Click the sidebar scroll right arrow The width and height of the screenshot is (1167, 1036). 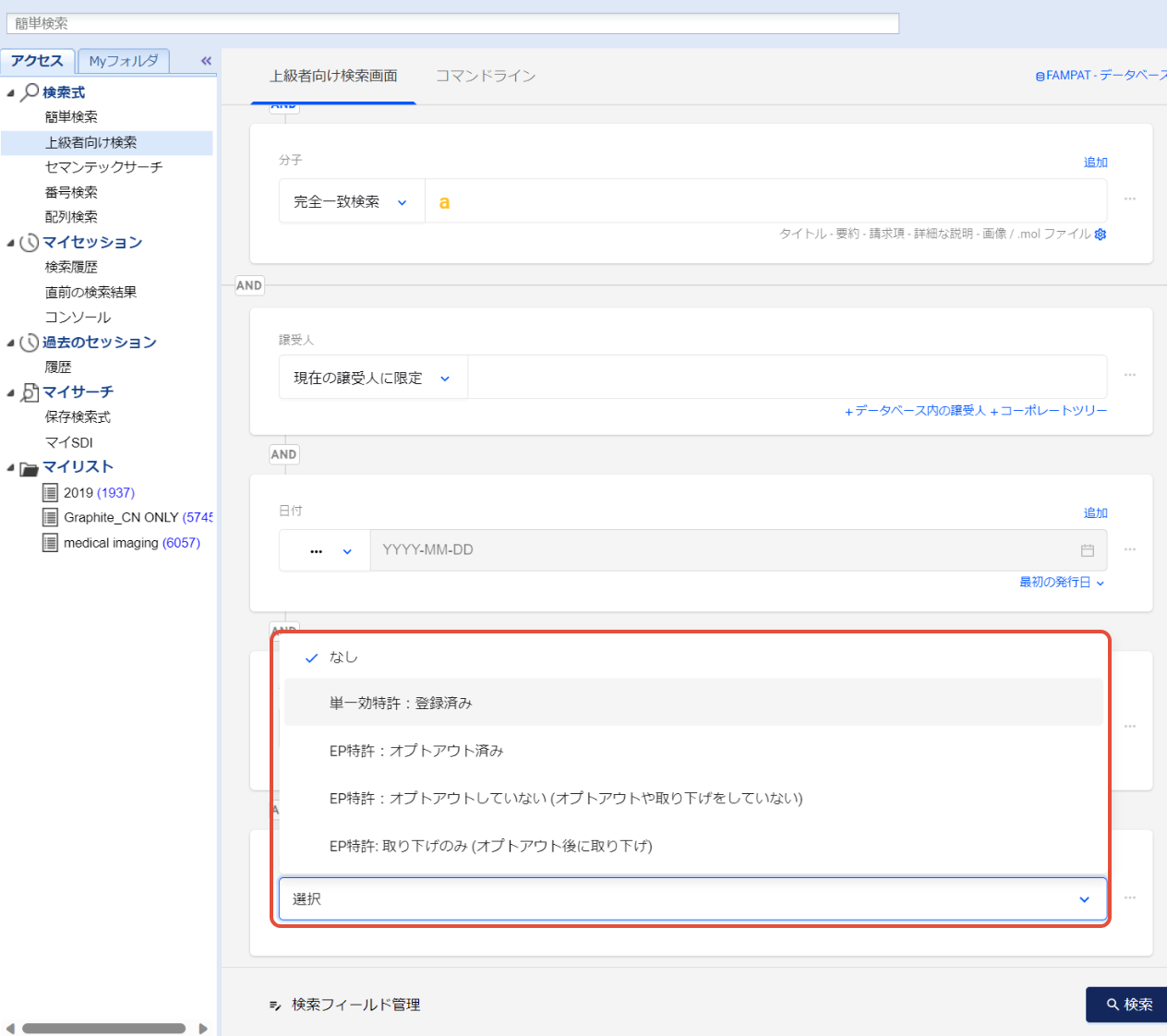click(203, 1029)
